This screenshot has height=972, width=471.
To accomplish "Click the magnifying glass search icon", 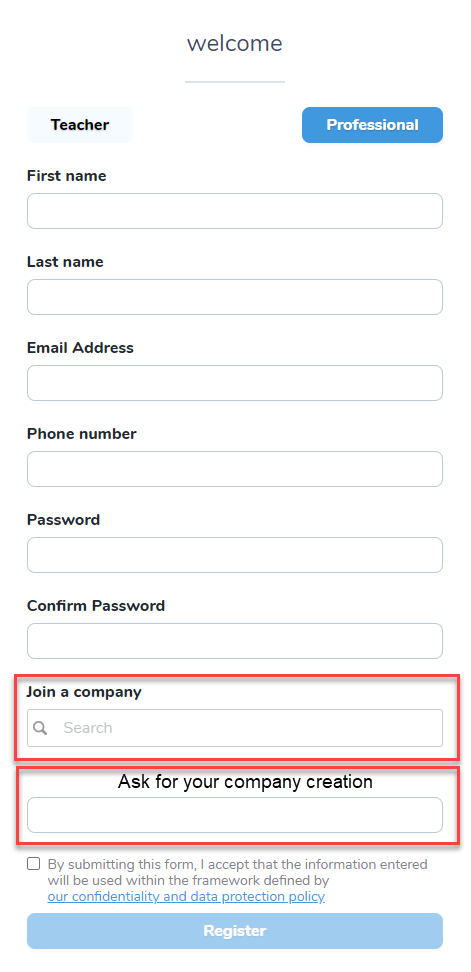I will point(40,728).
